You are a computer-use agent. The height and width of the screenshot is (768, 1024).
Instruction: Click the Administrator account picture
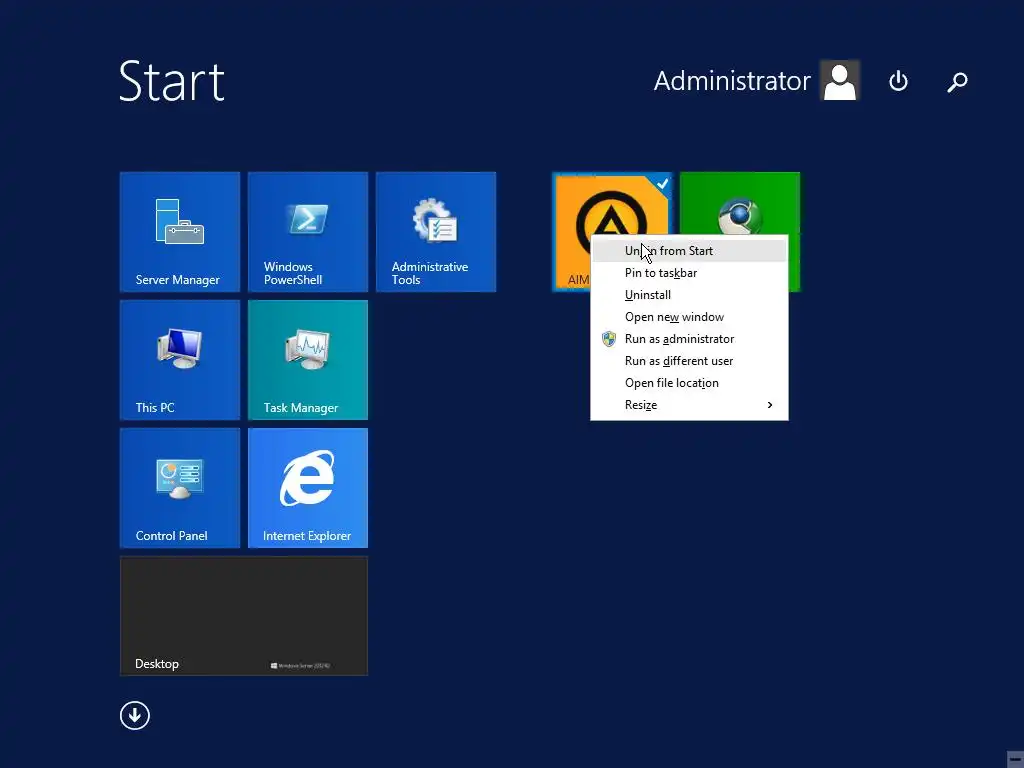[x=840, y=80]
